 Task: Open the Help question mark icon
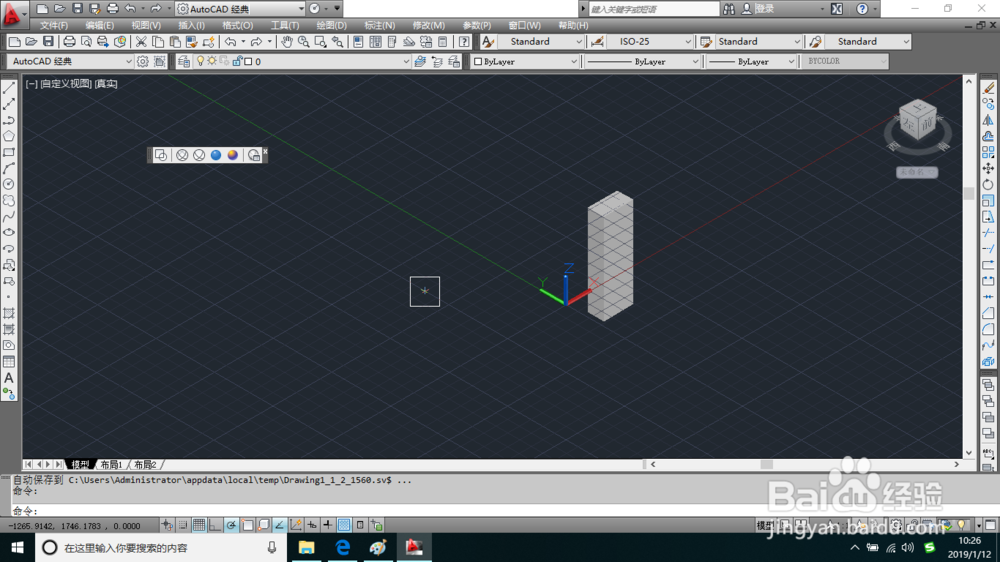(x=464, y=42)
